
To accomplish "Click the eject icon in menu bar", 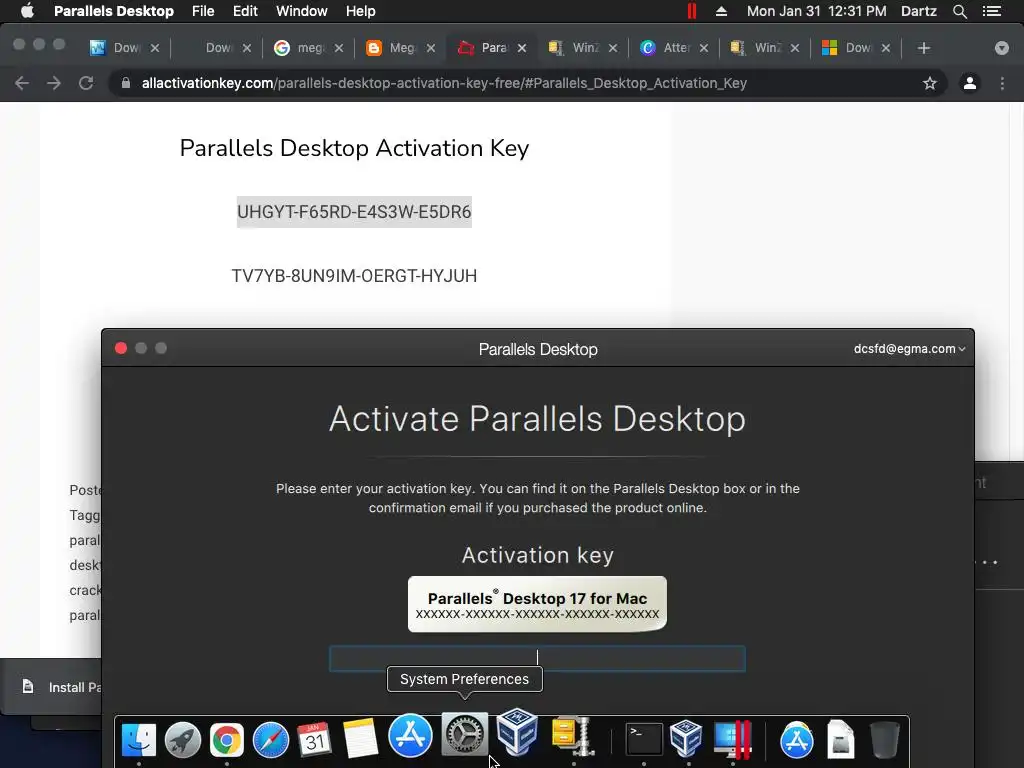I will click(722, 11).
